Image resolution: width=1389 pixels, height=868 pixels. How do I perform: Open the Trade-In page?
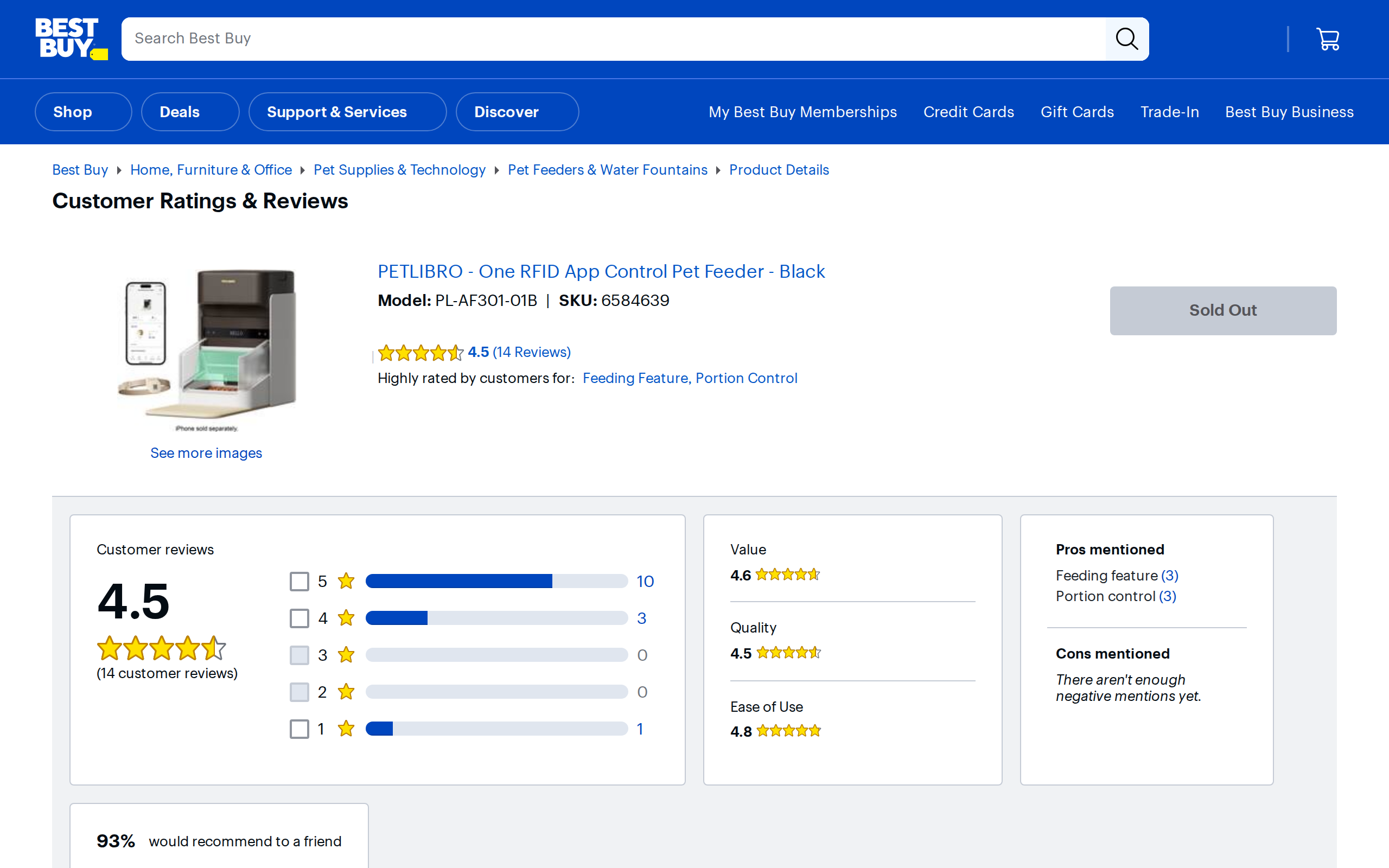click(1169, 112)
